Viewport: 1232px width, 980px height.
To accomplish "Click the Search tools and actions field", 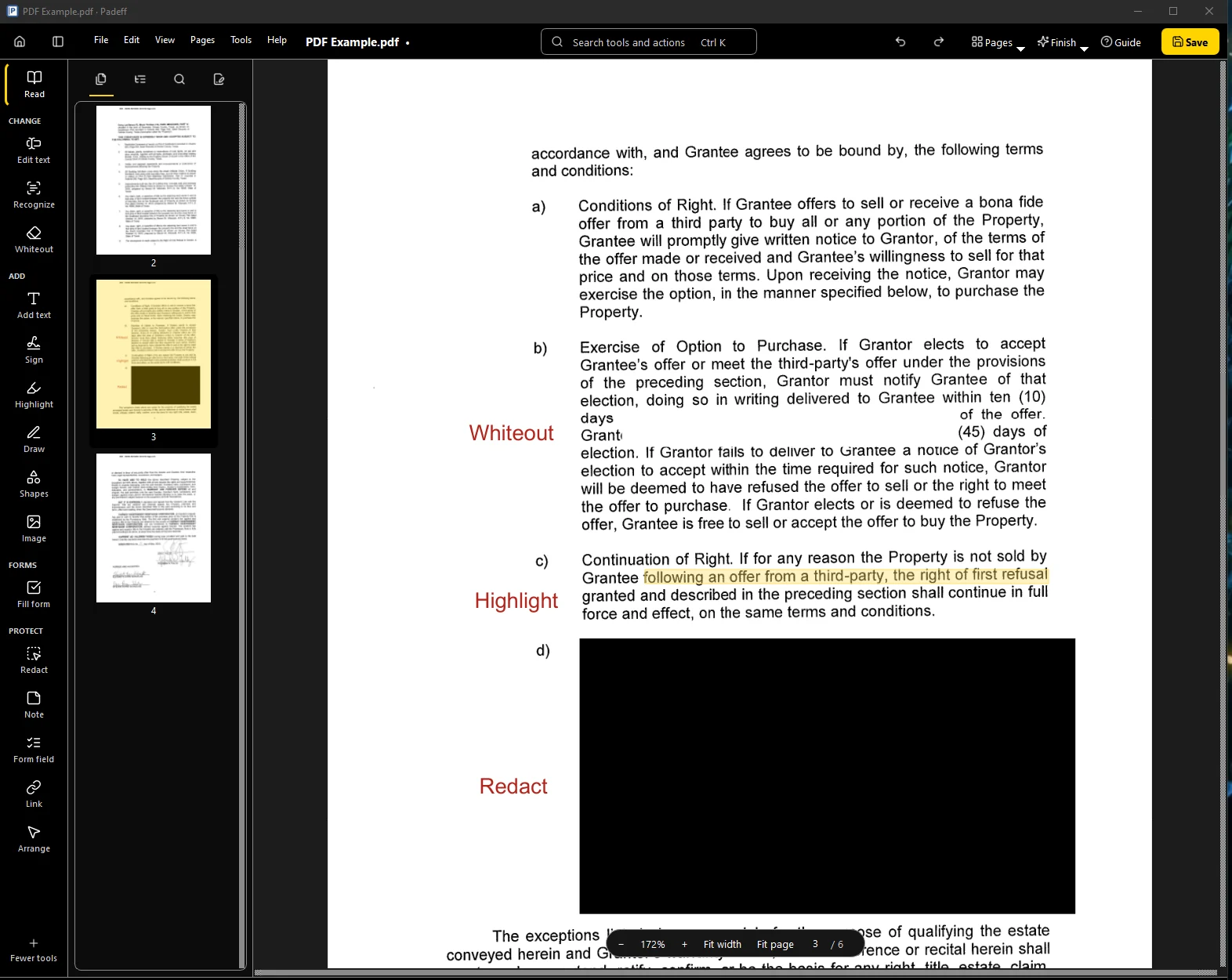I will coord(649,42).
